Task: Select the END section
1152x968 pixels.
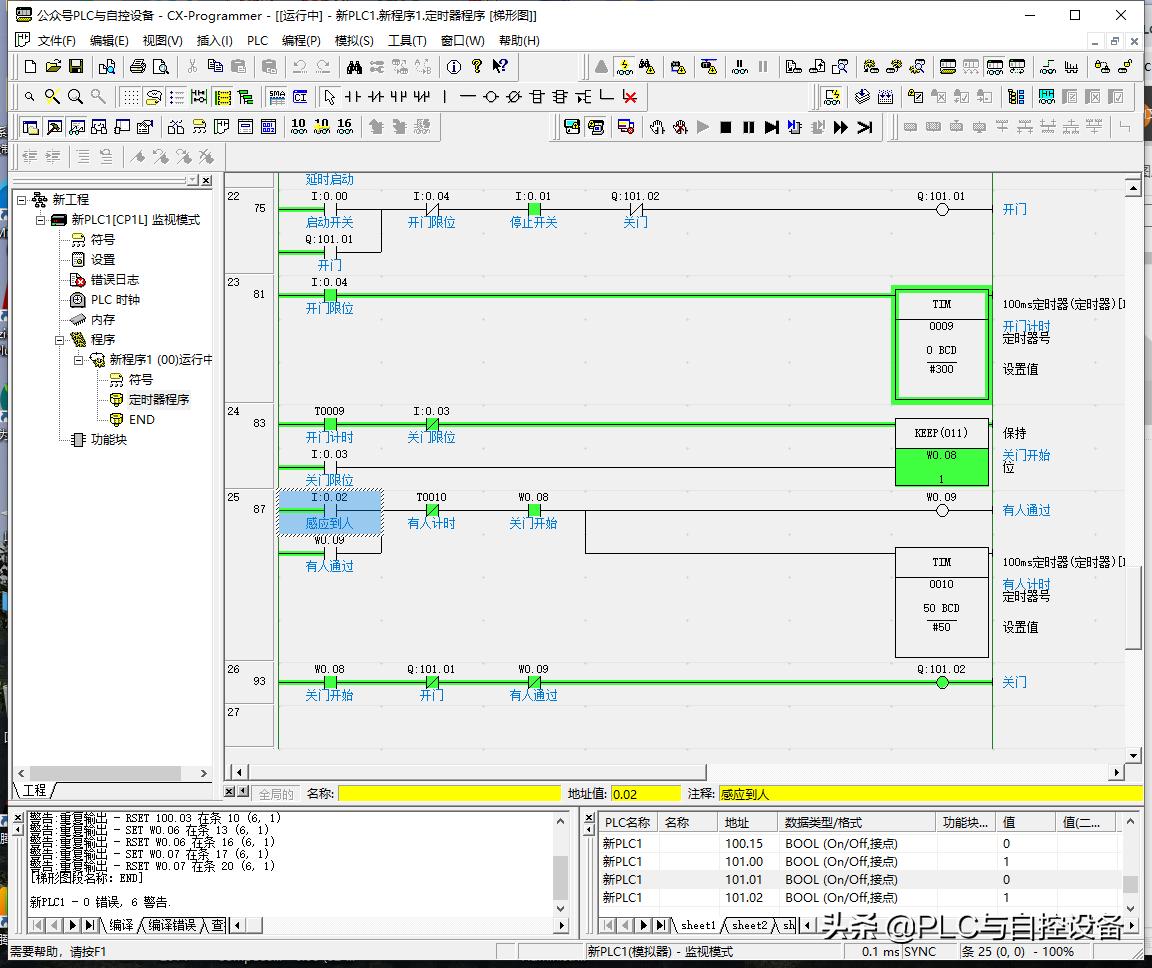Action: coord(142,419)
